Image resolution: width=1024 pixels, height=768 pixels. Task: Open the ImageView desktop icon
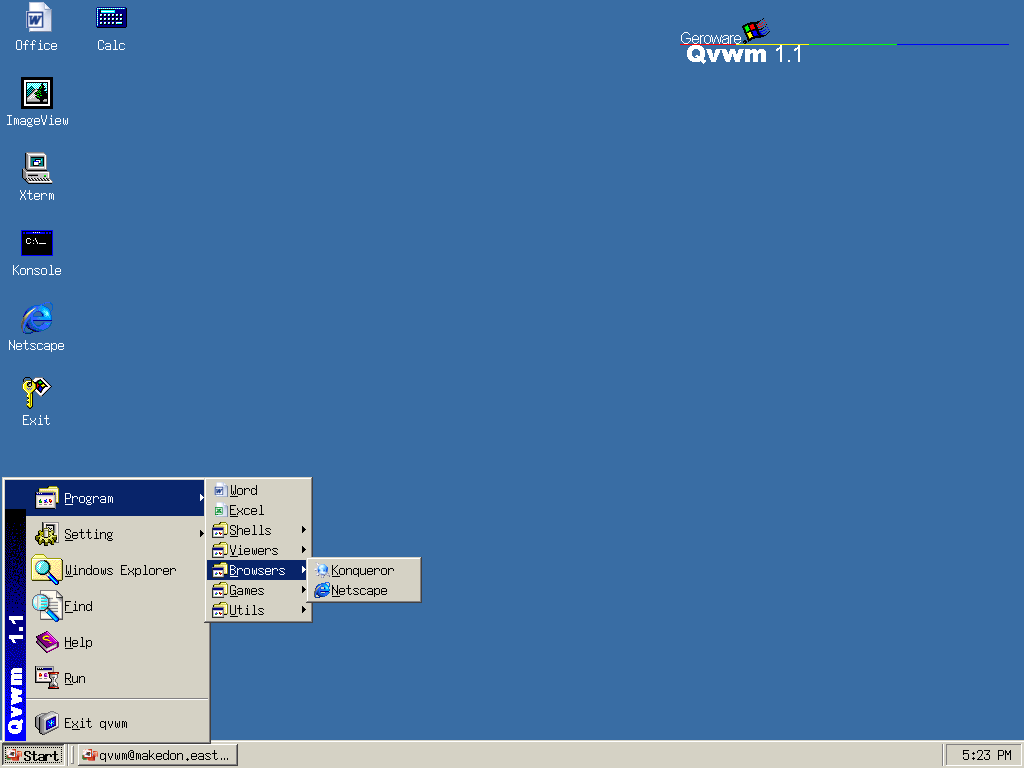click(x=37, y=103)
